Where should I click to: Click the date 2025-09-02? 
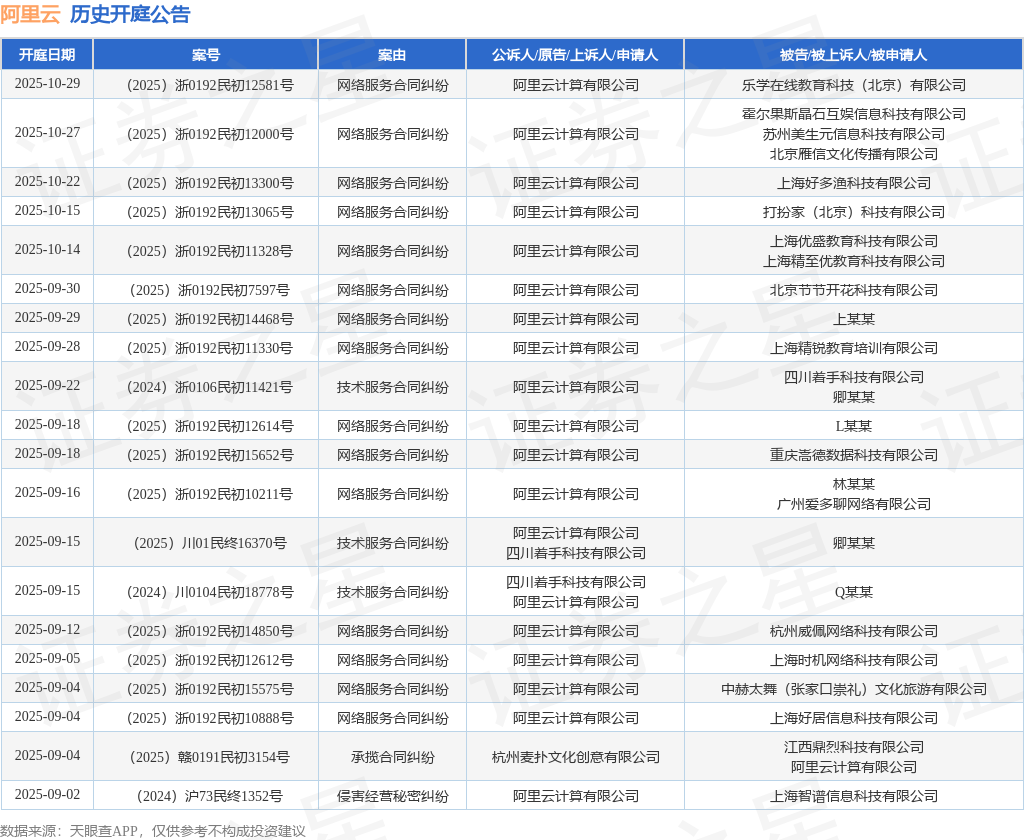coord(47,795)
